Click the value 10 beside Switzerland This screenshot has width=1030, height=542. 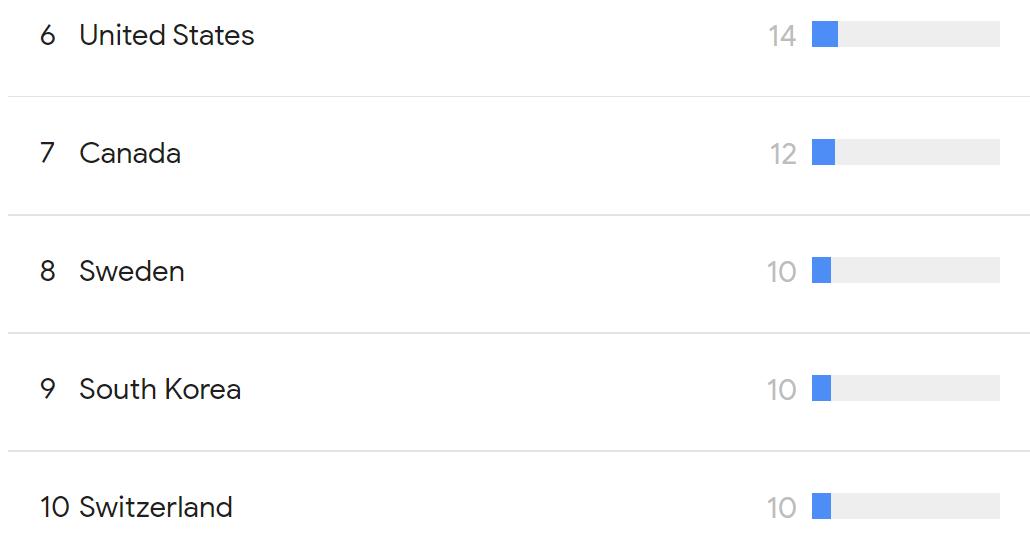click(x=782, y=508)
